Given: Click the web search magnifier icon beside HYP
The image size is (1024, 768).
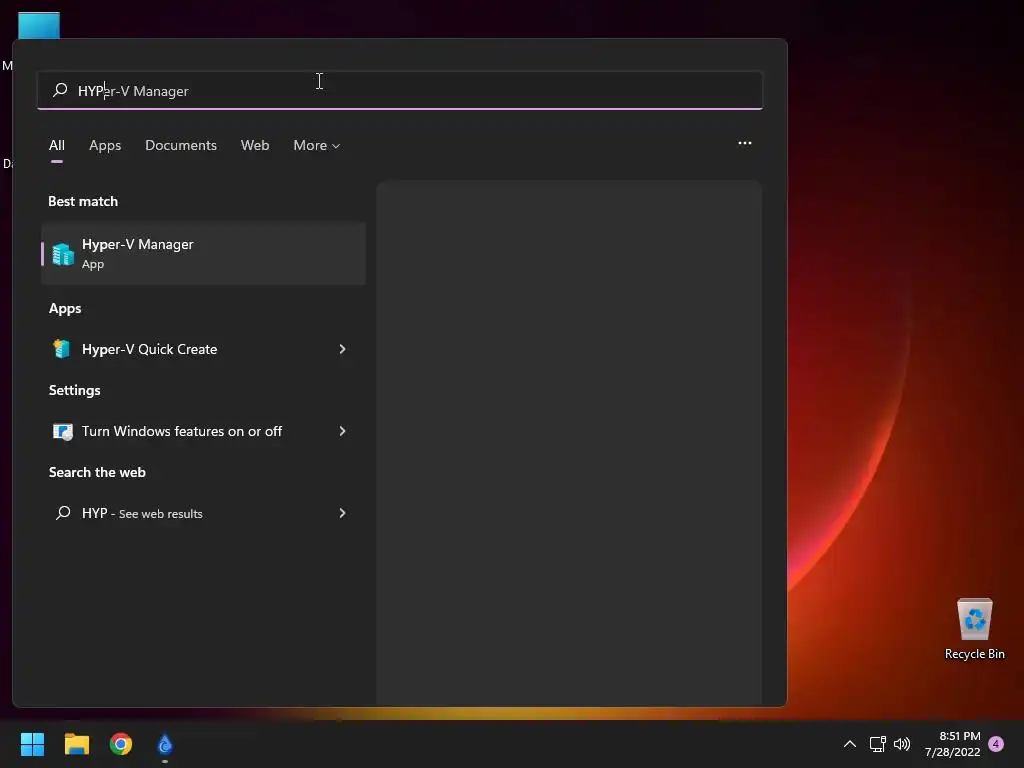Looking at the screenshot, I should [63, 513].
